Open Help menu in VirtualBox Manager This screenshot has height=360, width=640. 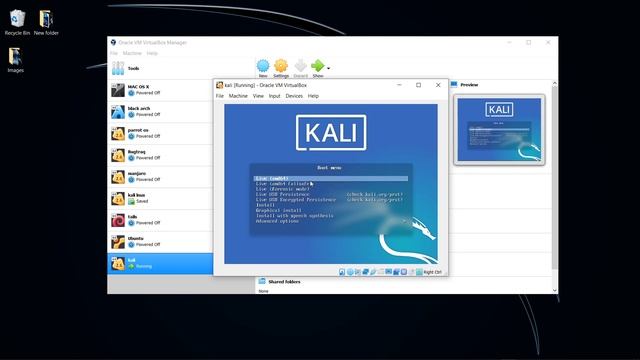click(x=152, y=53)
